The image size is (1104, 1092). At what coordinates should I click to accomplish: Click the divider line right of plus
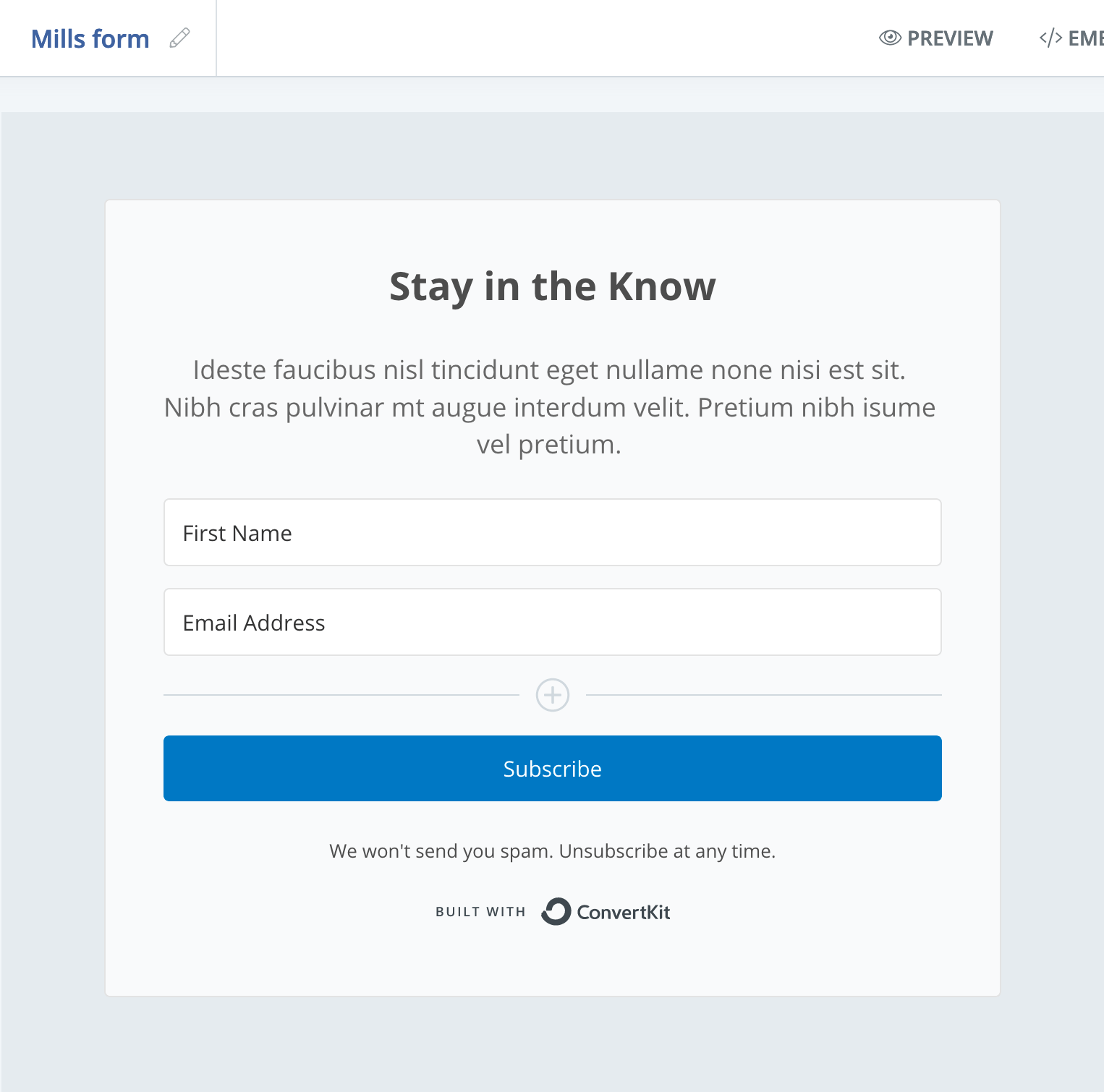[764, 695]
